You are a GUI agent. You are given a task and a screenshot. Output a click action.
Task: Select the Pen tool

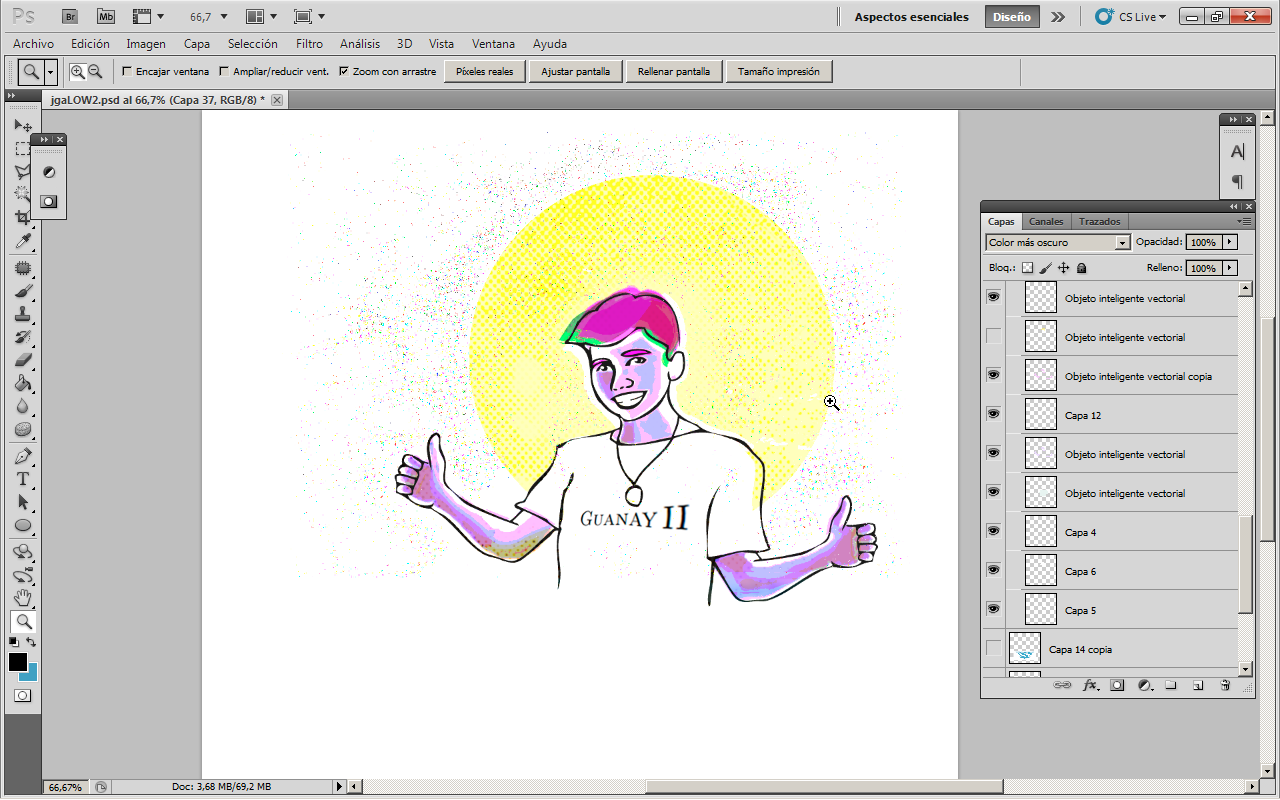[x=22, y=456]
